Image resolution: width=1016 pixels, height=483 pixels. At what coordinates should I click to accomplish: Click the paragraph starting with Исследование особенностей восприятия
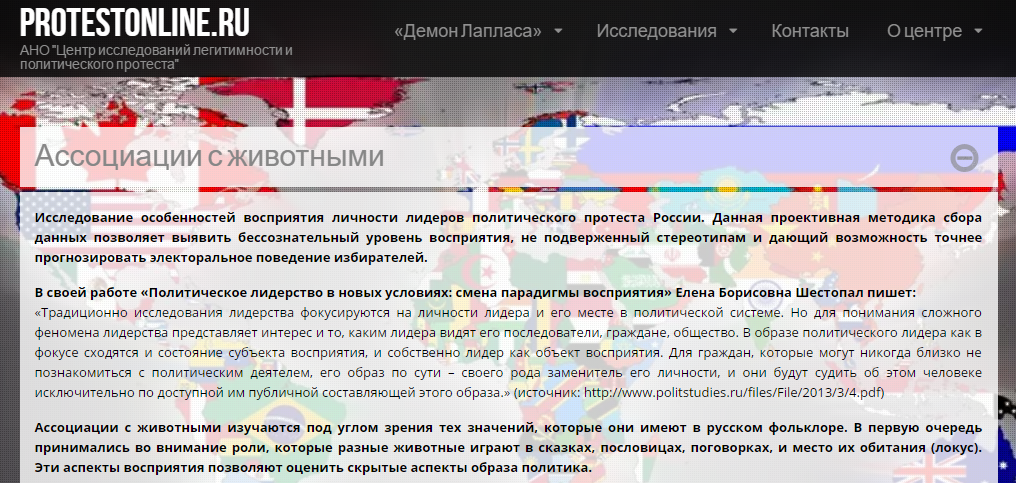tap(508, 237)
